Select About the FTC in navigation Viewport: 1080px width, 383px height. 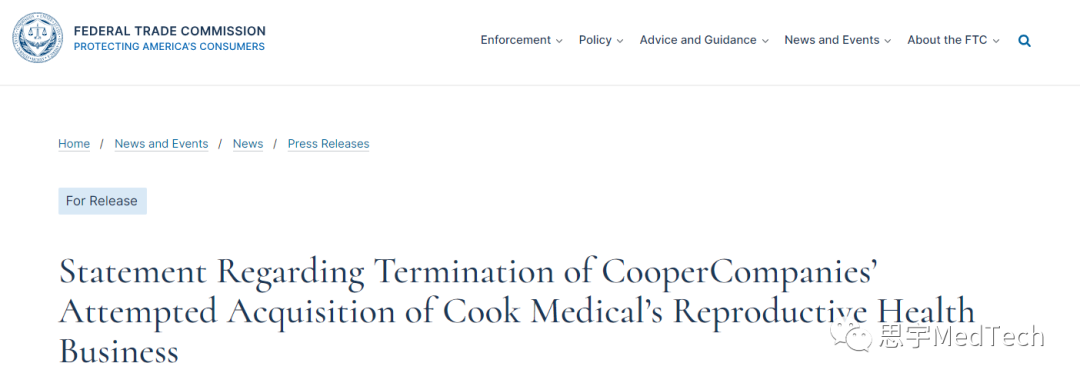[x=947, y=40]
